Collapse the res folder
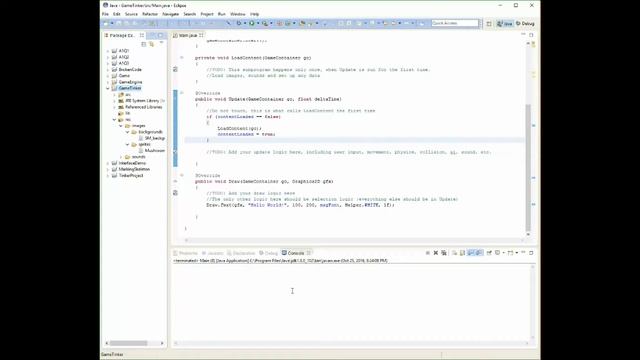This screenshot has width=640, height=360. 114,120
